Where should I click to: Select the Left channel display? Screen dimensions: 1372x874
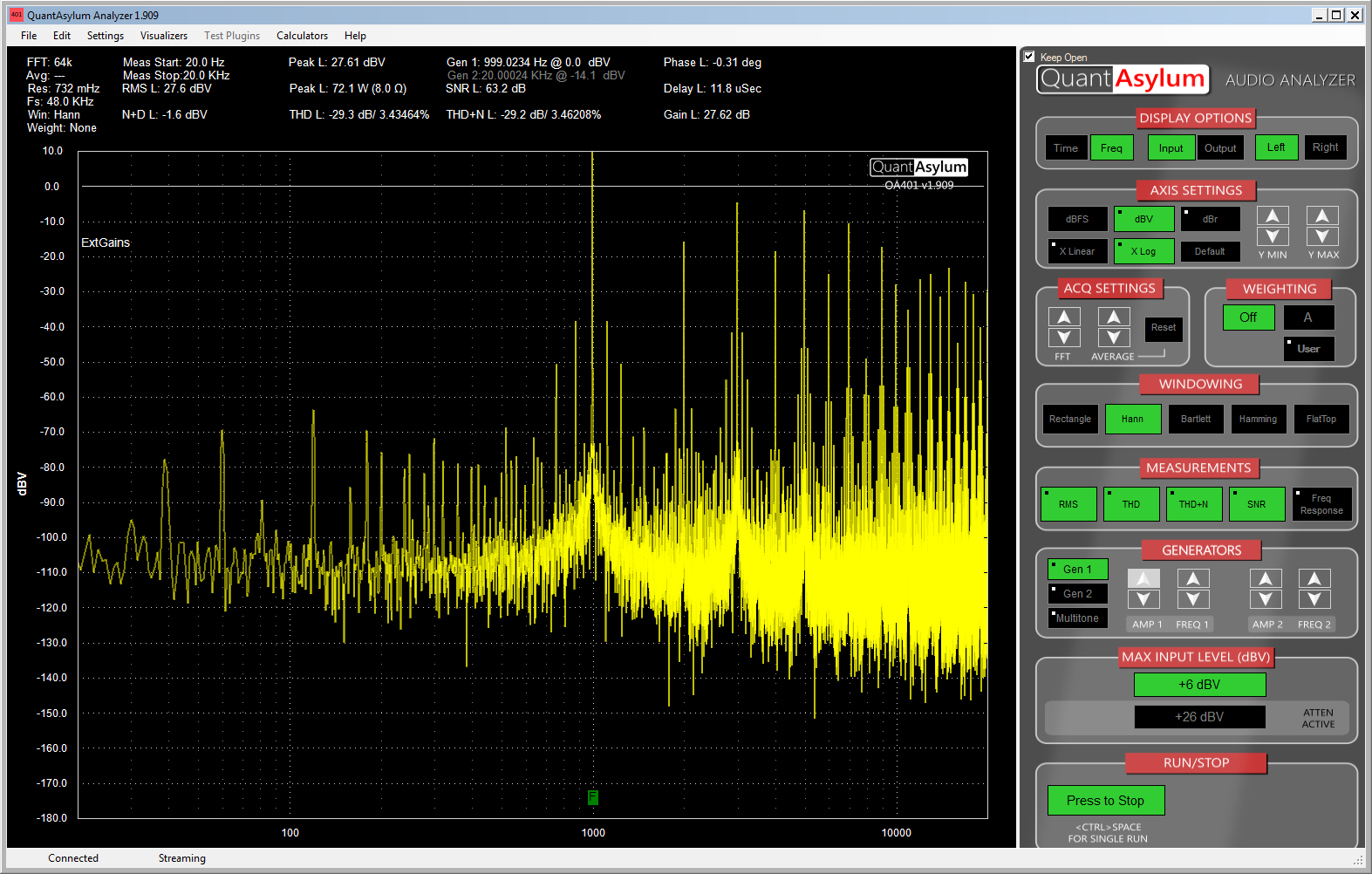point(1277,147)
